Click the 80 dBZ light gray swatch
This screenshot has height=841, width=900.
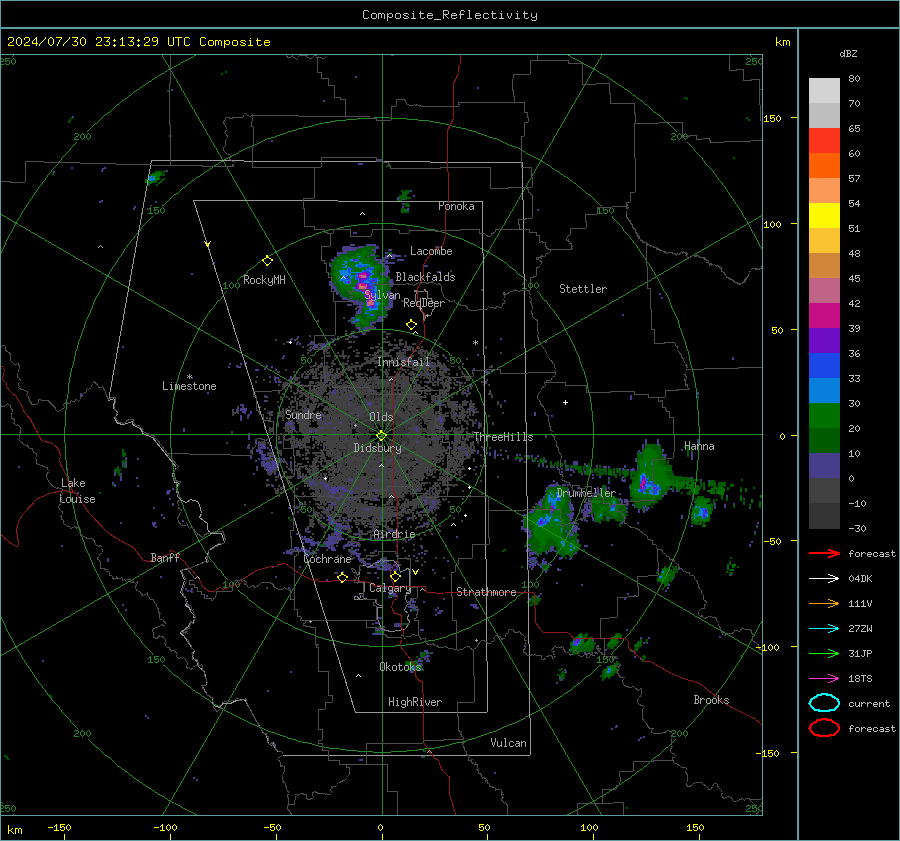[x=824, y=90]
